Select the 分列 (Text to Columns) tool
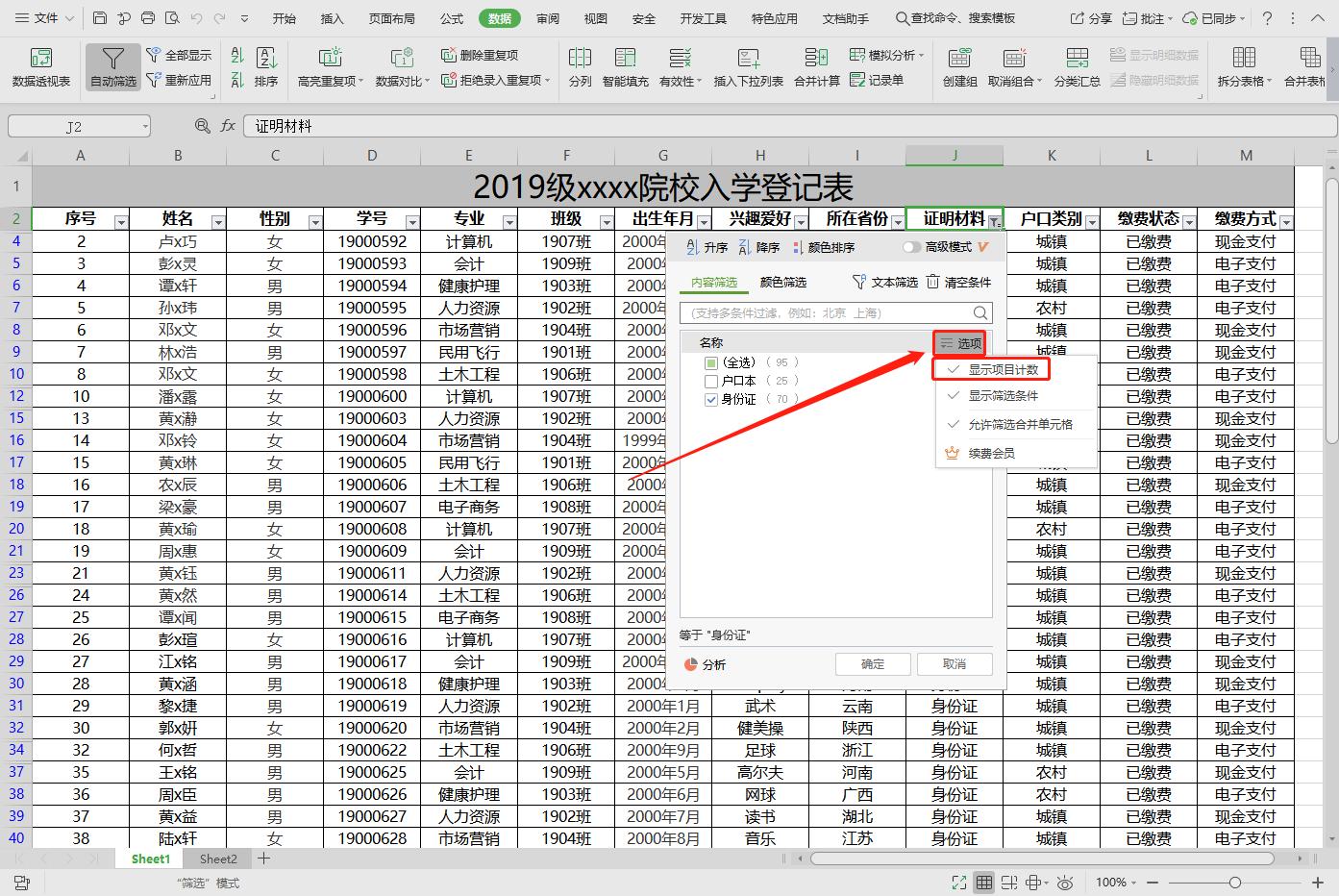Screen dimensions: 1339x896 click(580, 67)
